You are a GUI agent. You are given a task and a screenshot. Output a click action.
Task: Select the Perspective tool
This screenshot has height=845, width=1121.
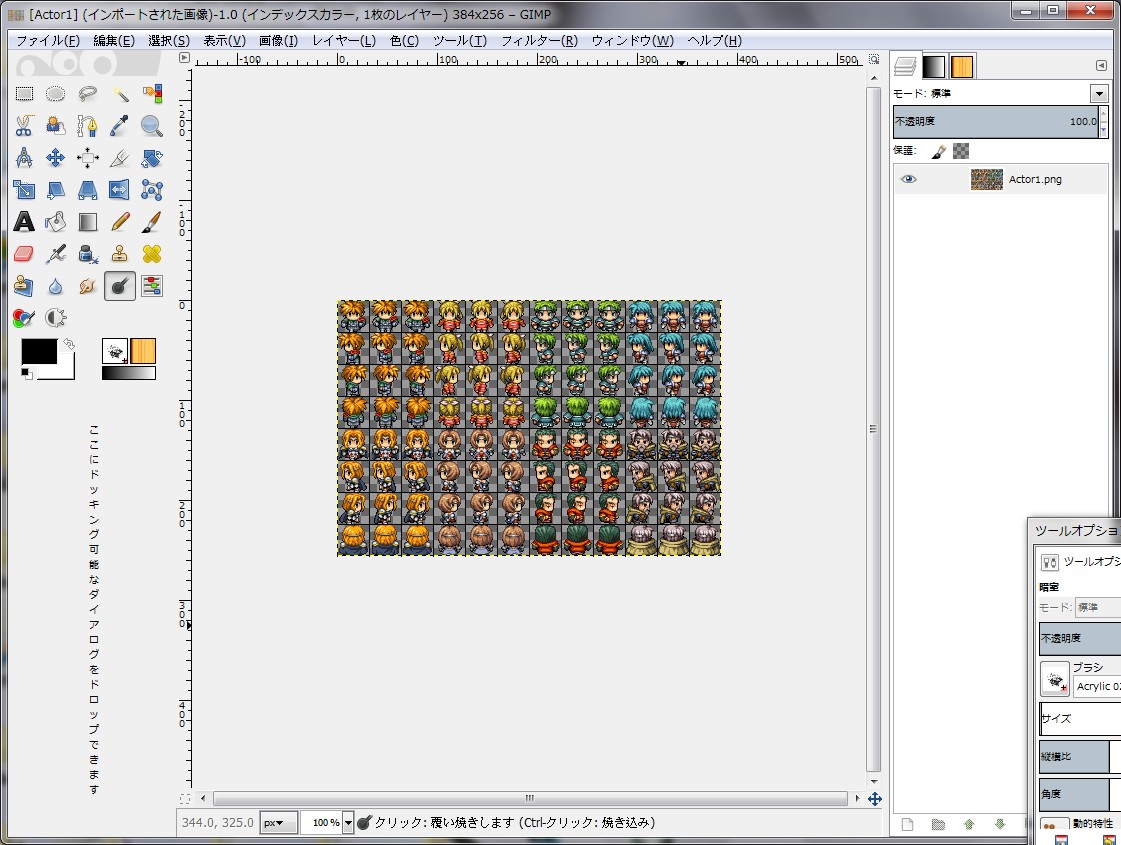pyautogui.click(x=87, y=190)
